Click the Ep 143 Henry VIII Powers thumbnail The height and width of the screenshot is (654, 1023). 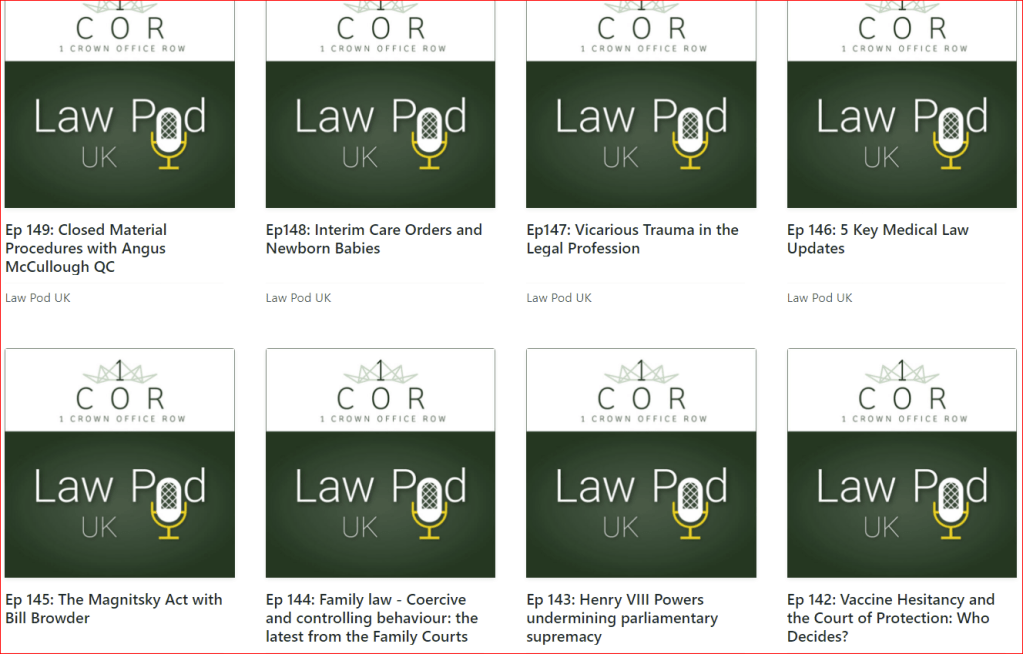point(641,463)
